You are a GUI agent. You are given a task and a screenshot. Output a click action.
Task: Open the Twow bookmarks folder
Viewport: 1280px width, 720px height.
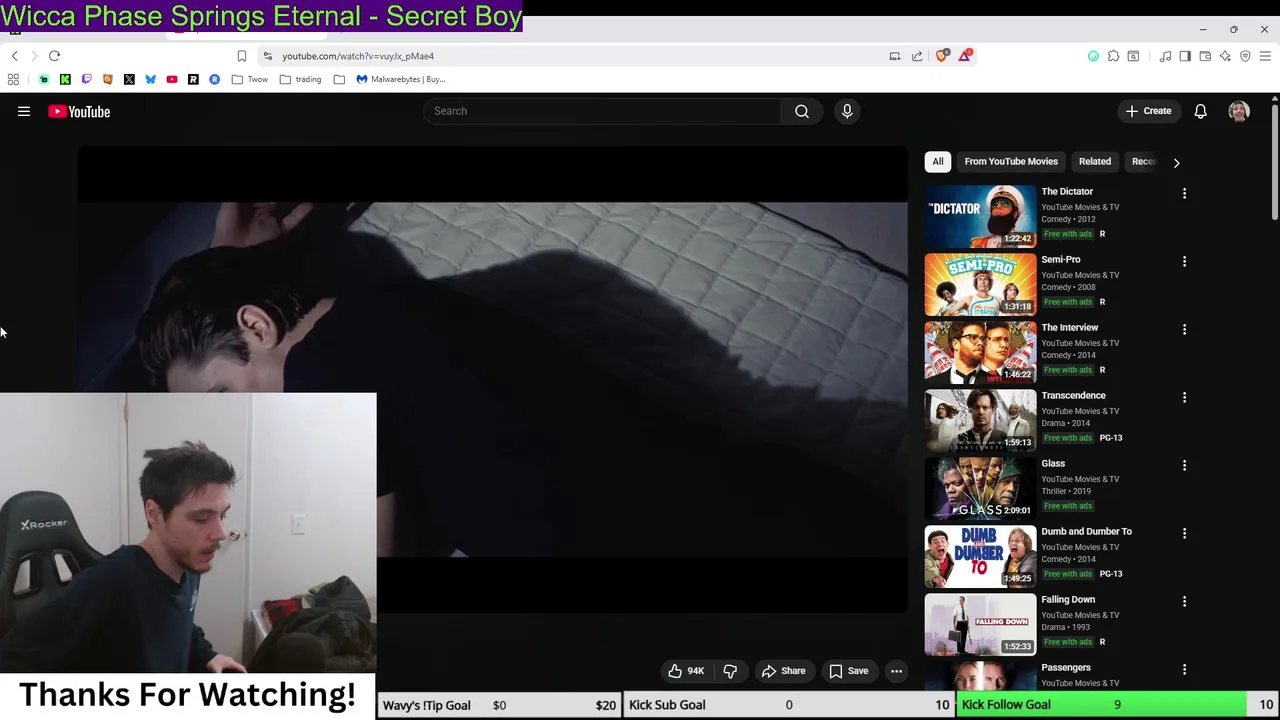(x=250, y=79)
